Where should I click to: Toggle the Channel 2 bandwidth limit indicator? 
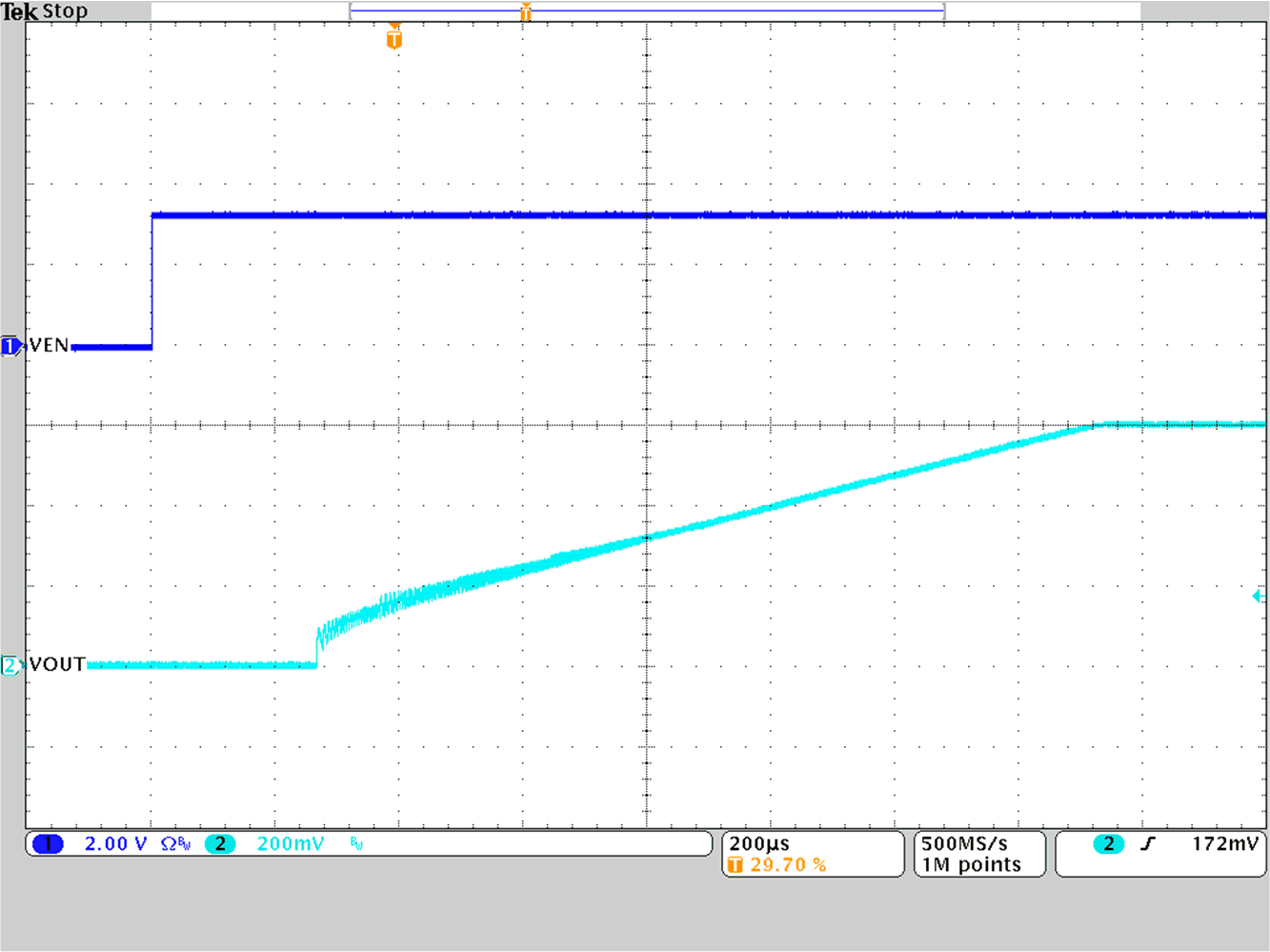pyautogui.click(x=353, y=842)
